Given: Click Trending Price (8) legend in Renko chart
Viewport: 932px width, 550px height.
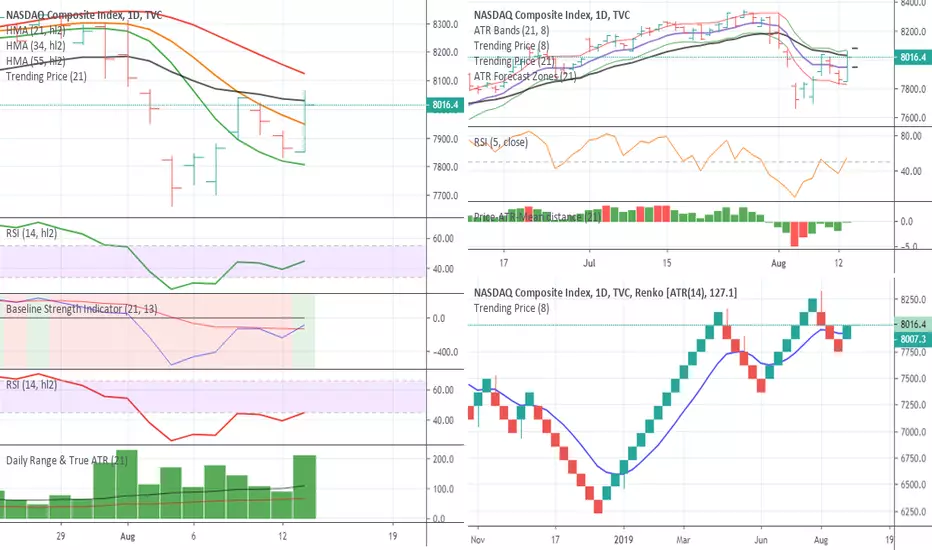Looking at the screenshot, I should [511, 308].
